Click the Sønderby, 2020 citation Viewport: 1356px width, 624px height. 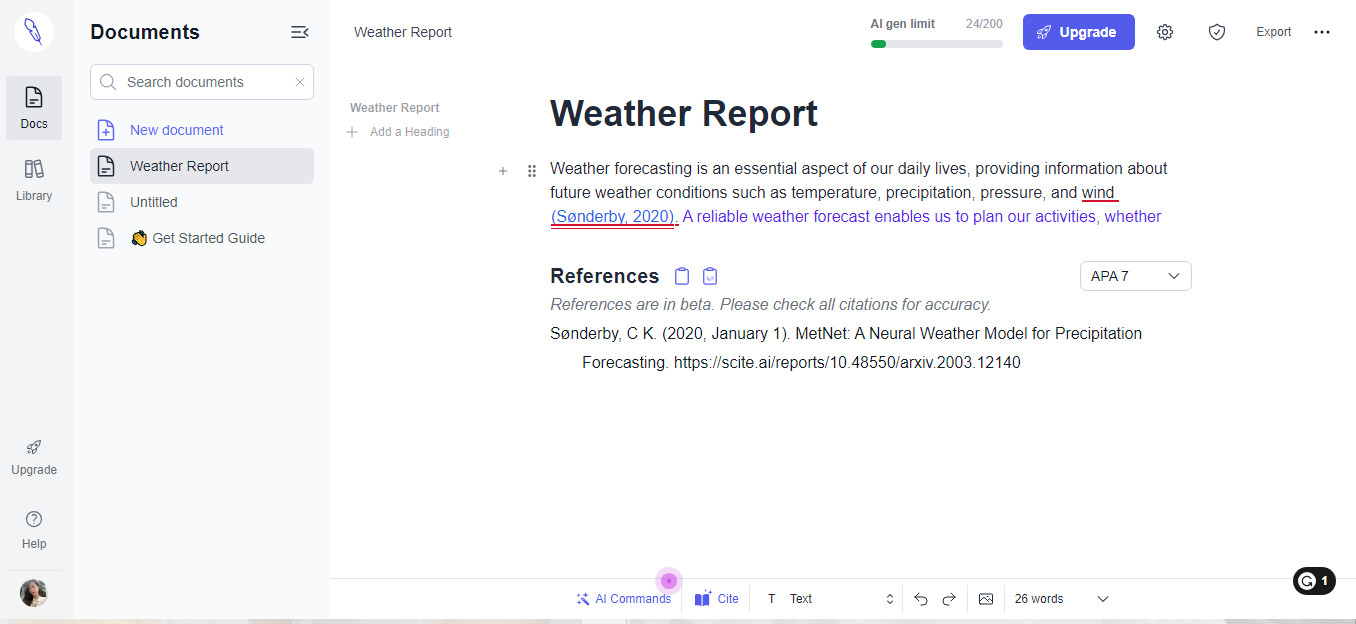(614, 216)
